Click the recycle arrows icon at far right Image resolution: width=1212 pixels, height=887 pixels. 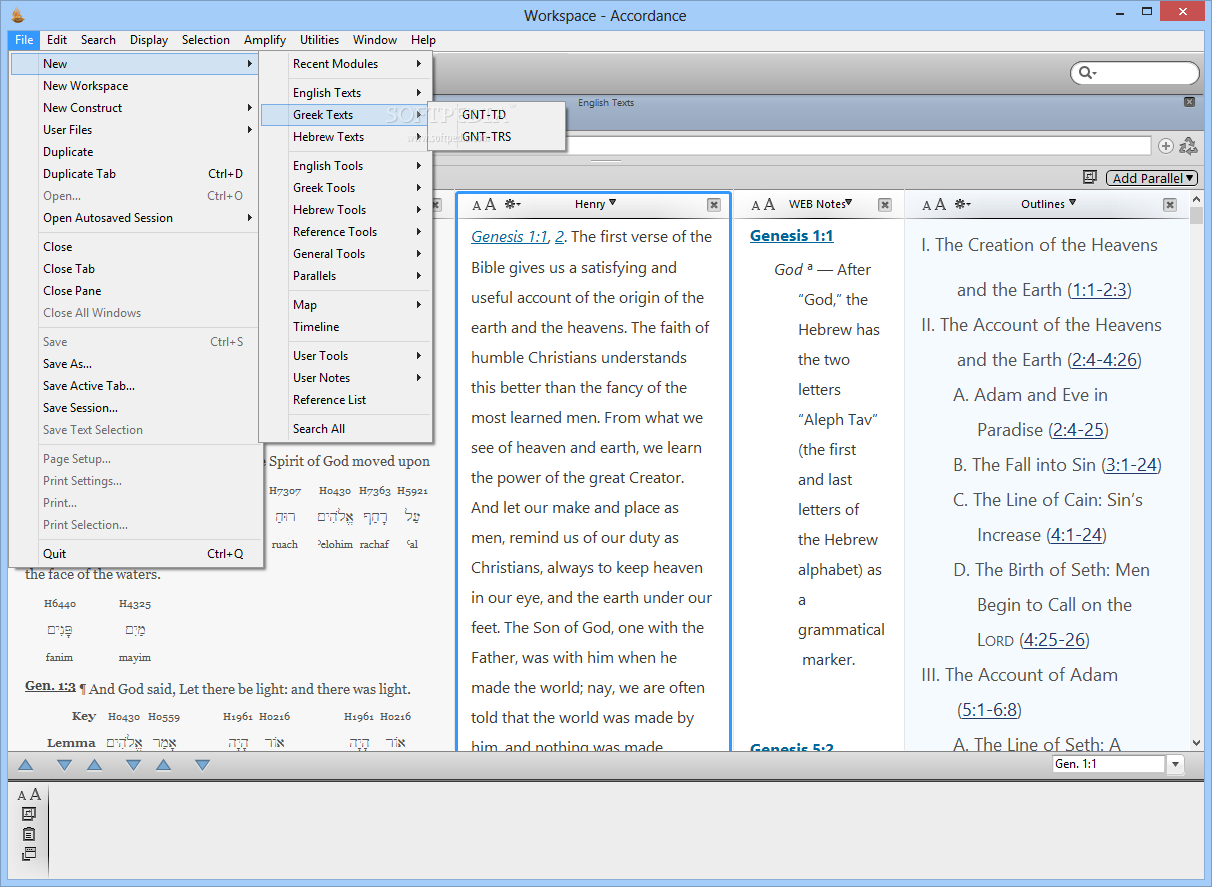click(1188, 146)
